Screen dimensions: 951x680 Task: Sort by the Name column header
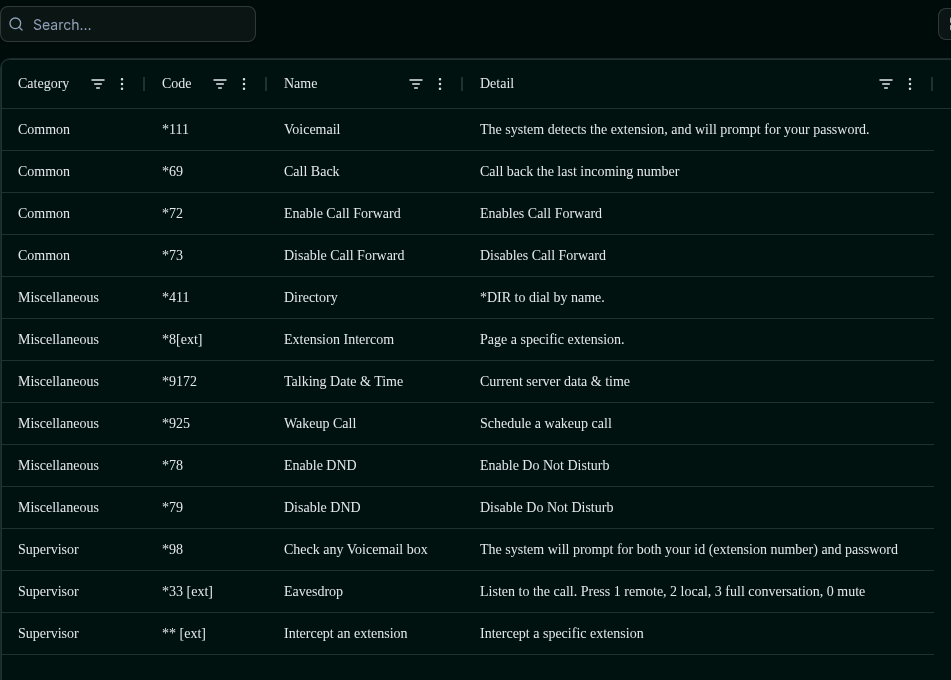(x=300, y=84)
